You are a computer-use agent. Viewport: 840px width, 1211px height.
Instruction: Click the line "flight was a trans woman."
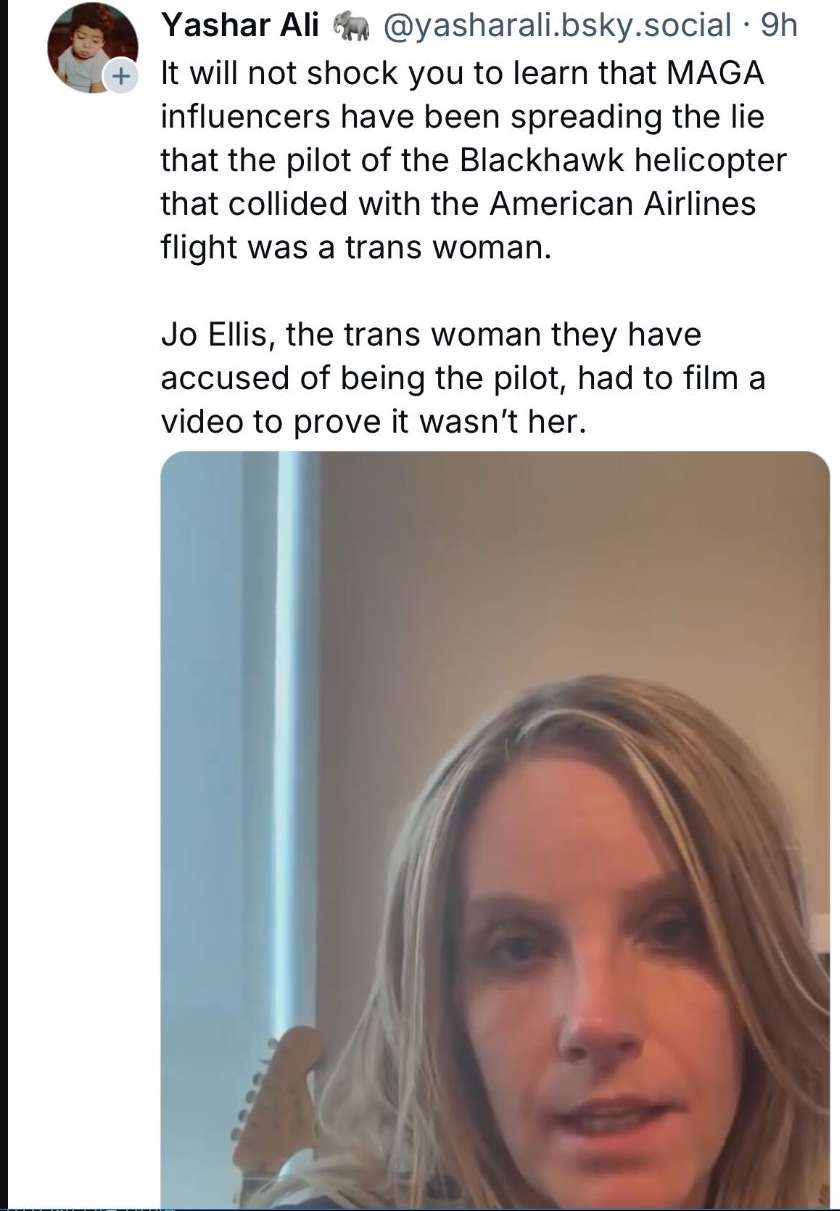pos(356,247)
